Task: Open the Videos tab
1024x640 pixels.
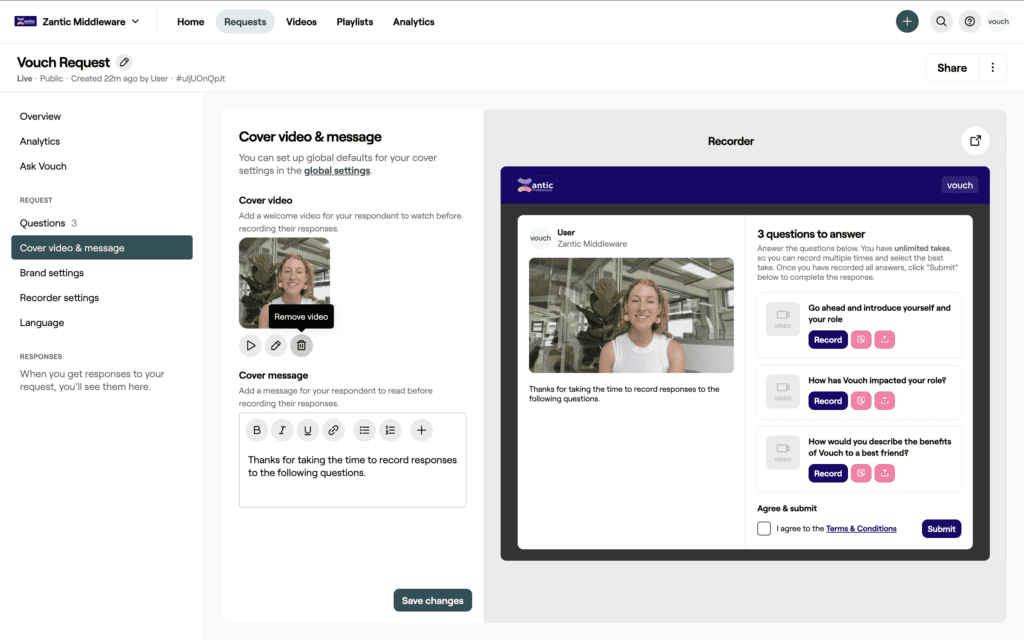Action: [301, 22]
